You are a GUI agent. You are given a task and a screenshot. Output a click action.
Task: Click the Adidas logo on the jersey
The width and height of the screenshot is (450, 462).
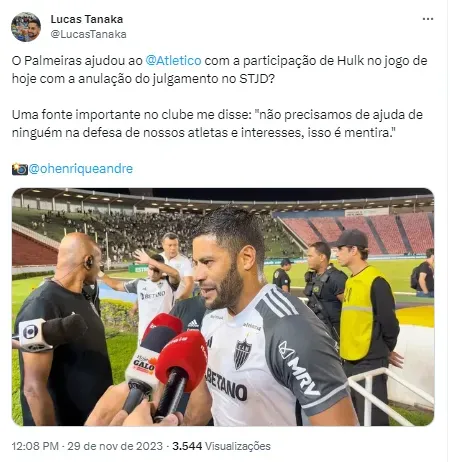click(193, 323)
